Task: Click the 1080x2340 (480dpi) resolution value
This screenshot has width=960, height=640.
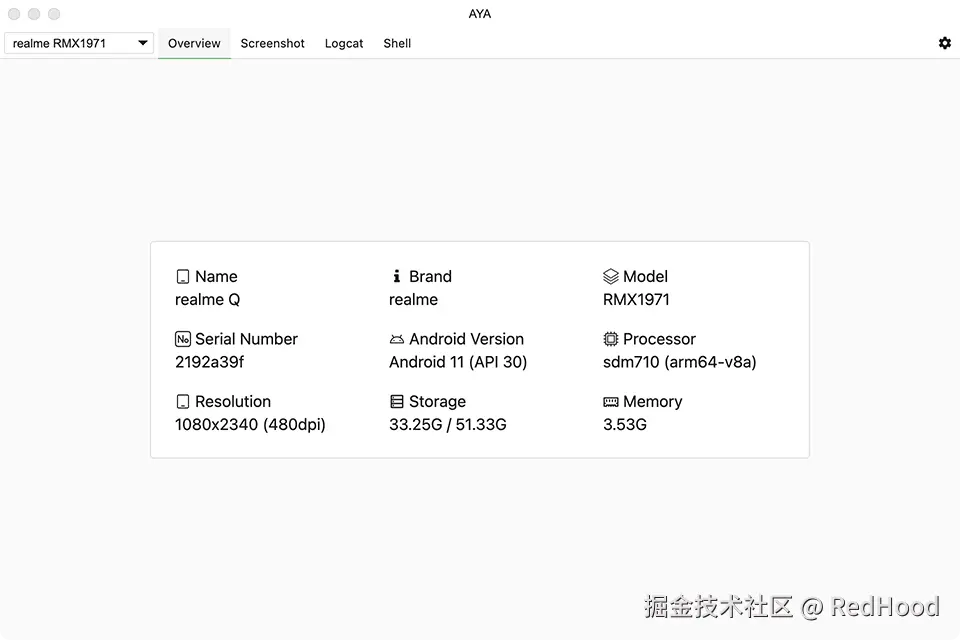Action: [x=250, y=424]
